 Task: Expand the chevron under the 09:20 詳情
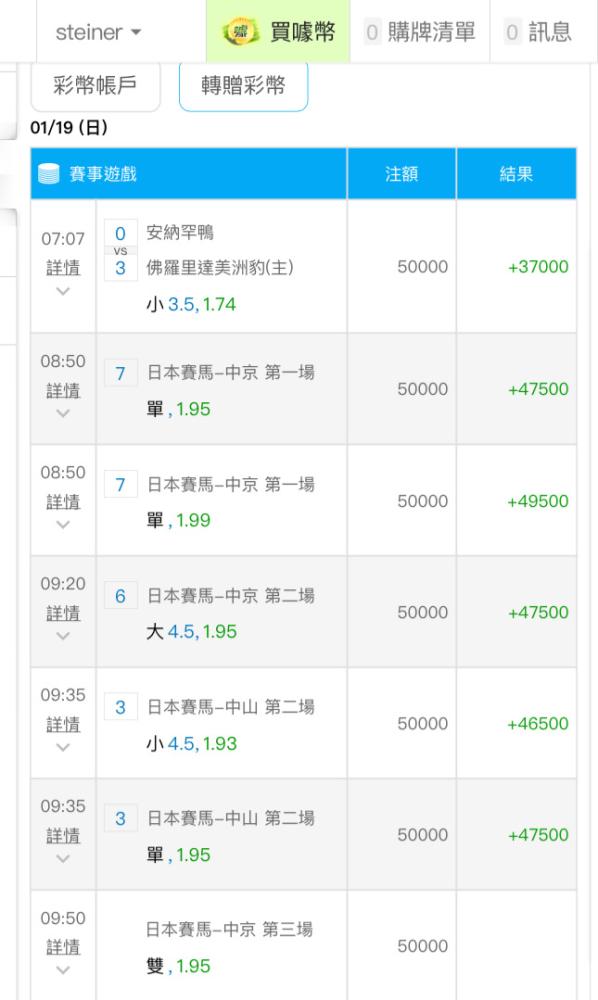click(63, 636)
